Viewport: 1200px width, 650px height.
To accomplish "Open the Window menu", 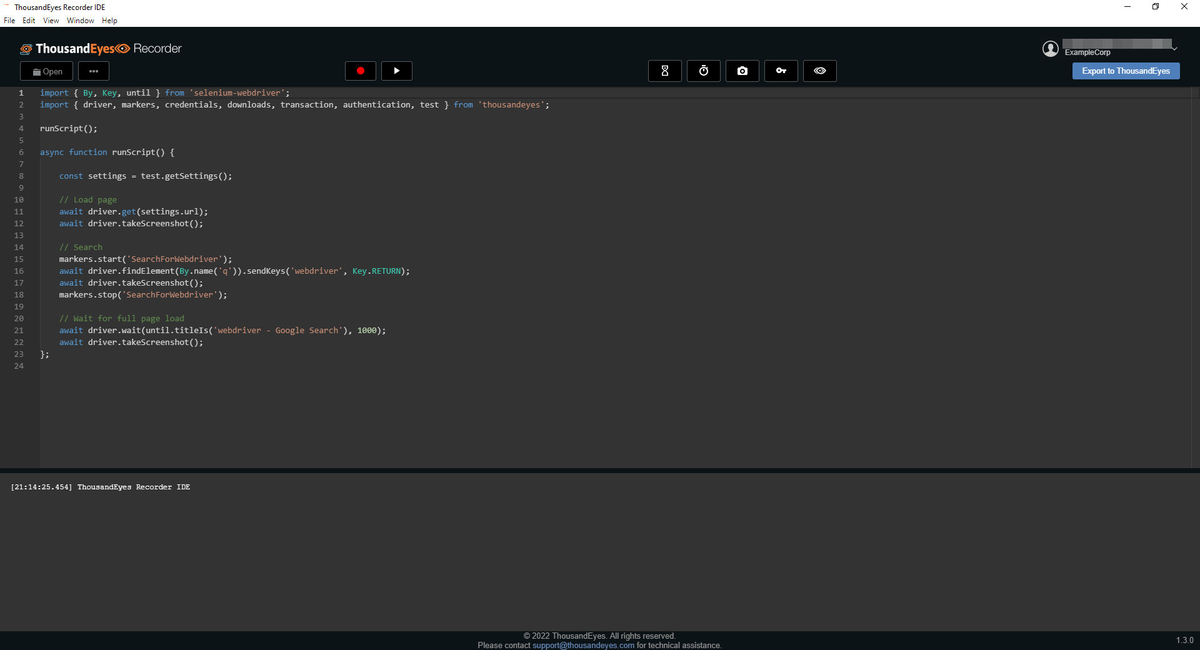I will click(80, 21).
